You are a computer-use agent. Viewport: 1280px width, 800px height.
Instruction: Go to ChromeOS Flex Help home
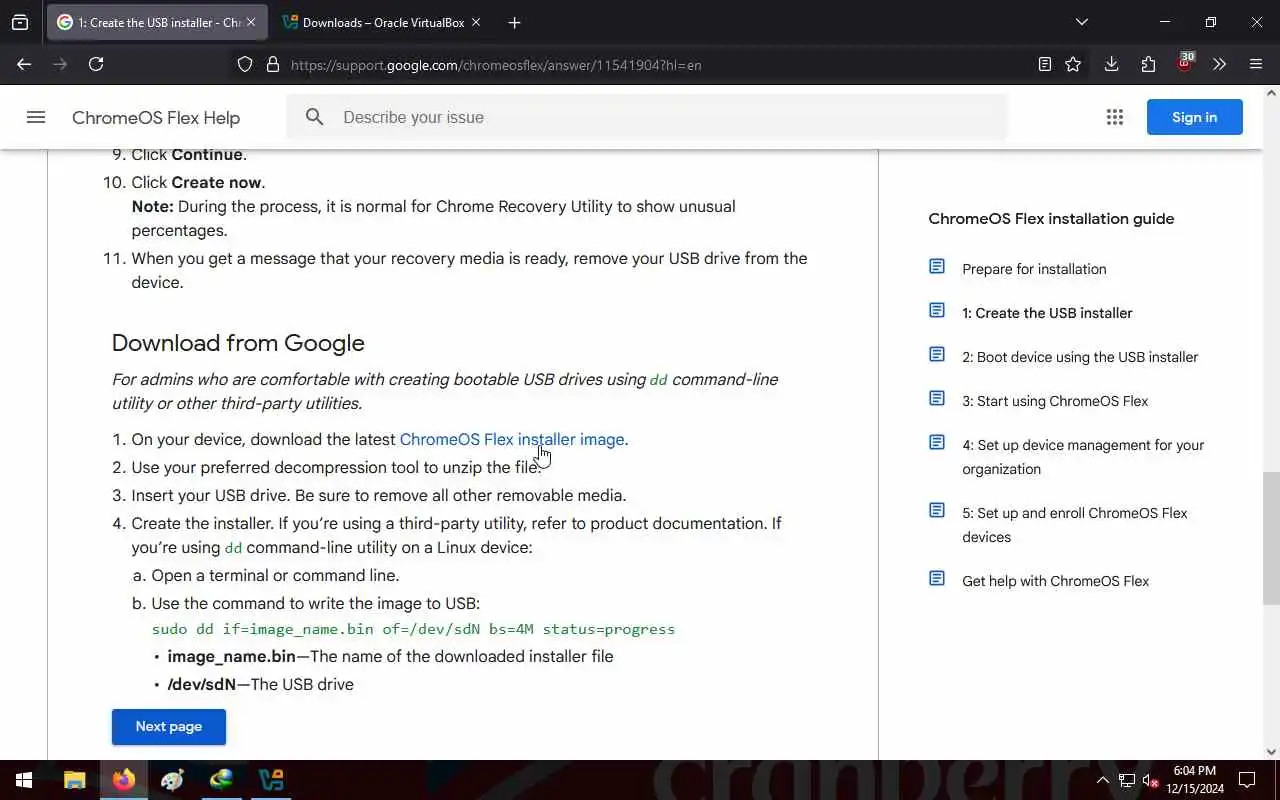tap(156, 118)
